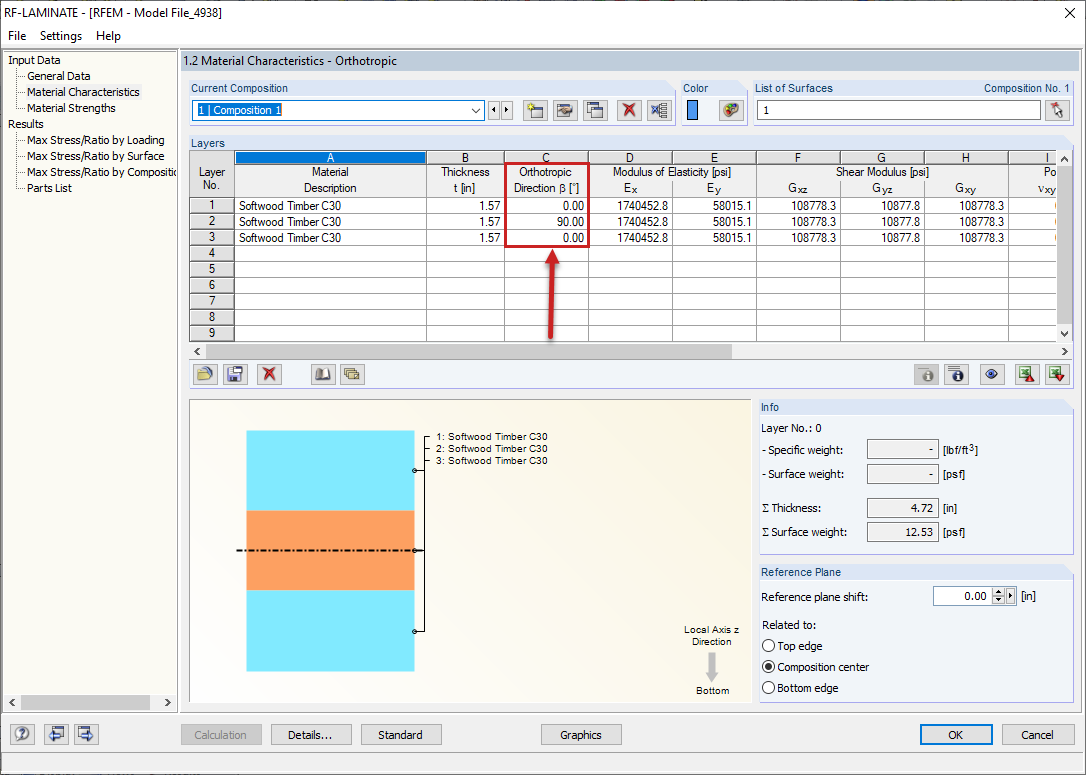Click the navigator tree horizontal scrollbar
The width and height of the screenshot is (1086, 775).
coord(85,702)
